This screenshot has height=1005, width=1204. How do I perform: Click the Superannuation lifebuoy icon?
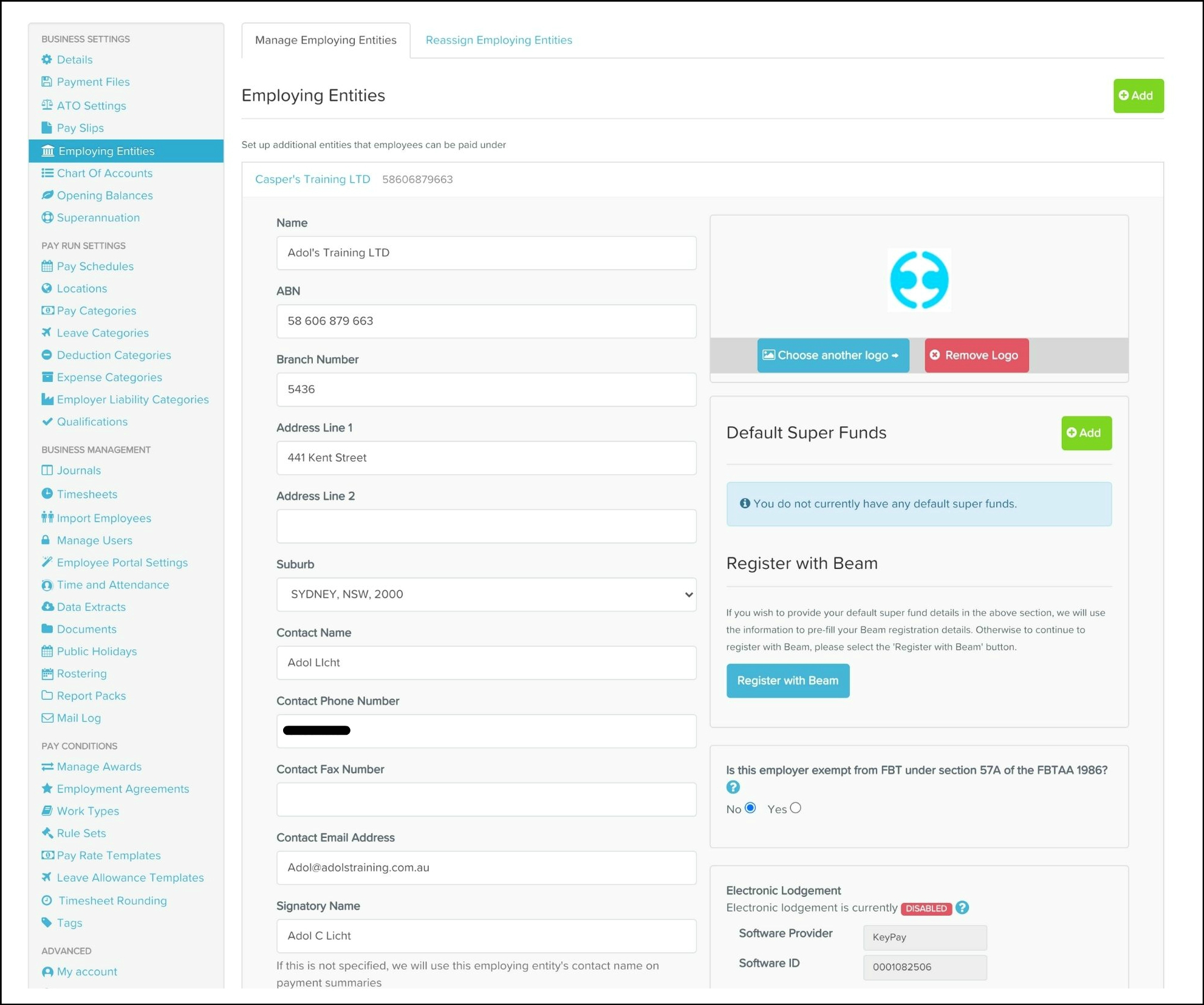pyautogui.click(x=47, y=217)
